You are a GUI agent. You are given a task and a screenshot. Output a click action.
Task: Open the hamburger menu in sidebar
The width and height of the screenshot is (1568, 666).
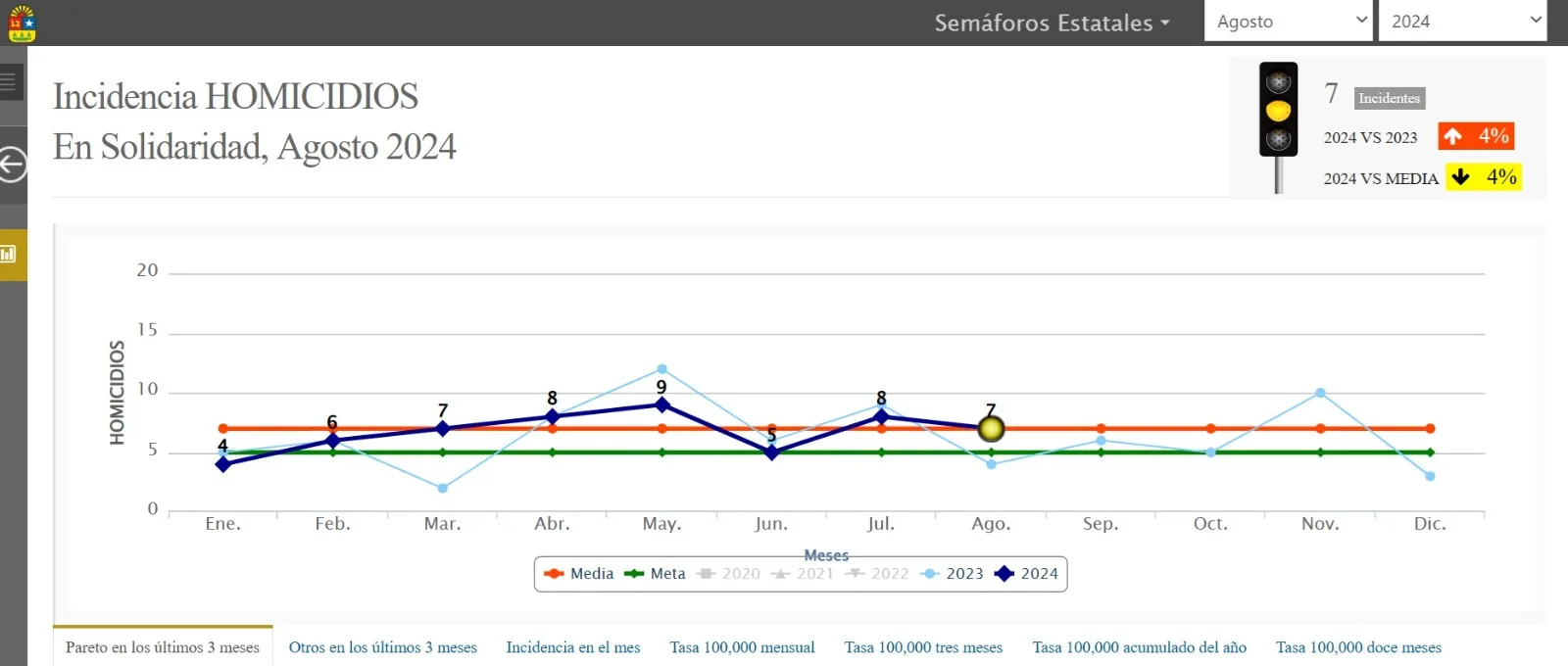click(9, 81)
